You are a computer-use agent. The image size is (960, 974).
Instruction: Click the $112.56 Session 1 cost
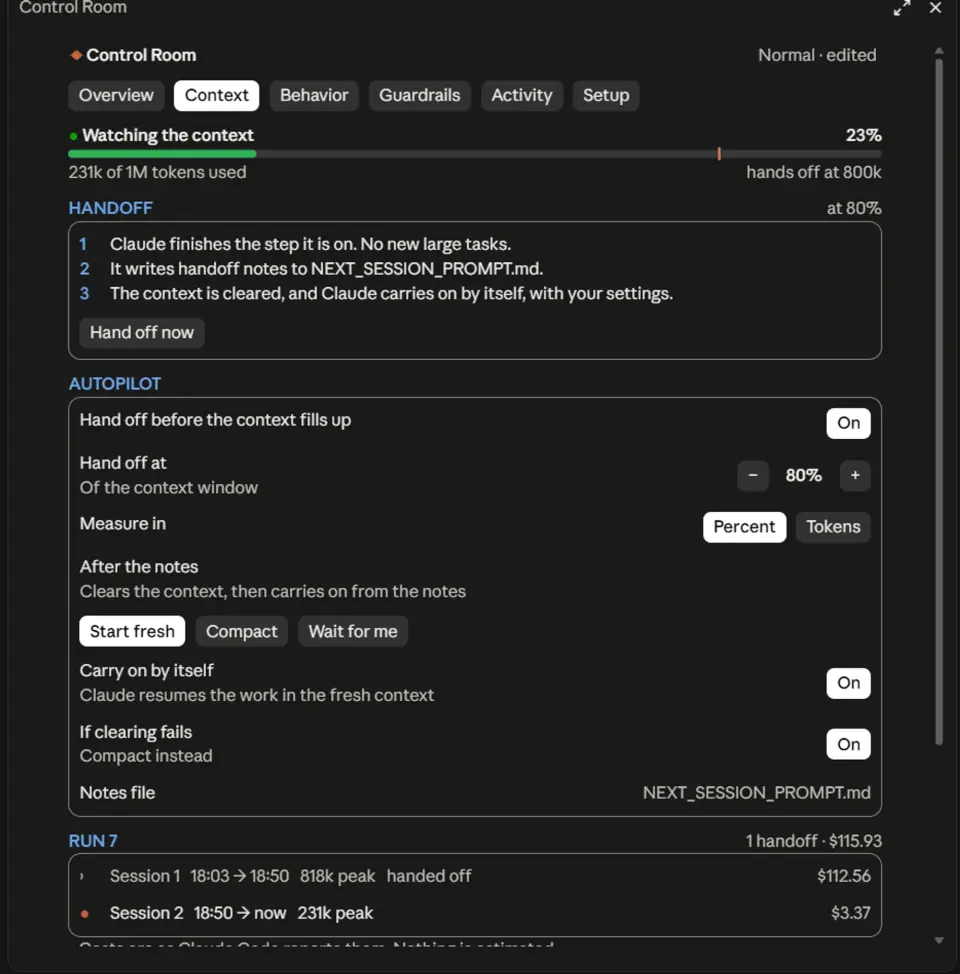click(x=844, y=876)
